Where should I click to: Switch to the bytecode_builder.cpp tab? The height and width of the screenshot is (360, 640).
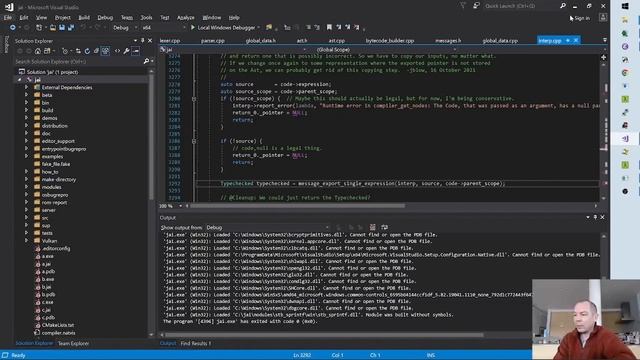pyautogui.click(x=389, y=40)
